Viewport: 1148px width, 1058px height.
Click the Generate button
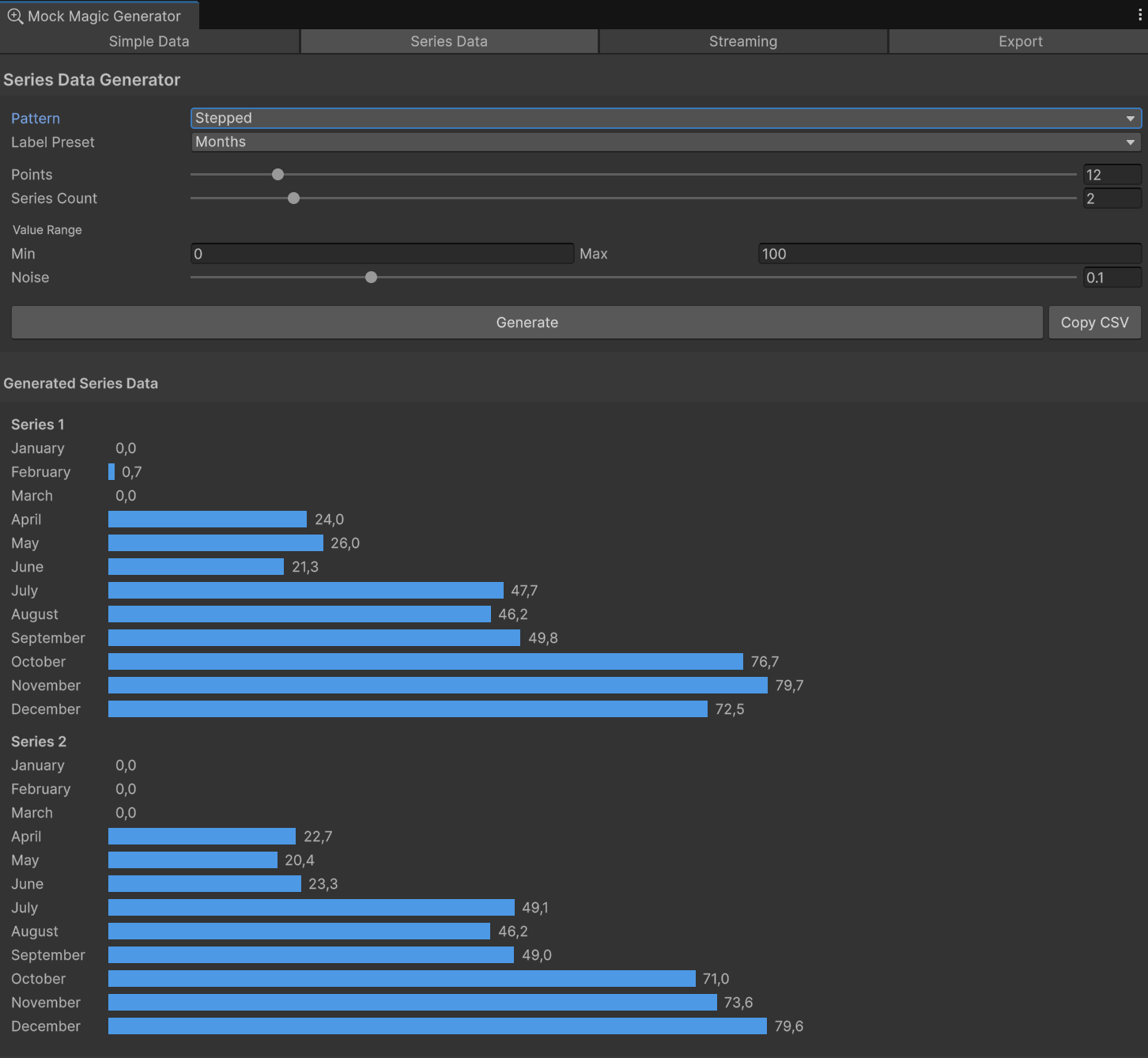(527, 323)
